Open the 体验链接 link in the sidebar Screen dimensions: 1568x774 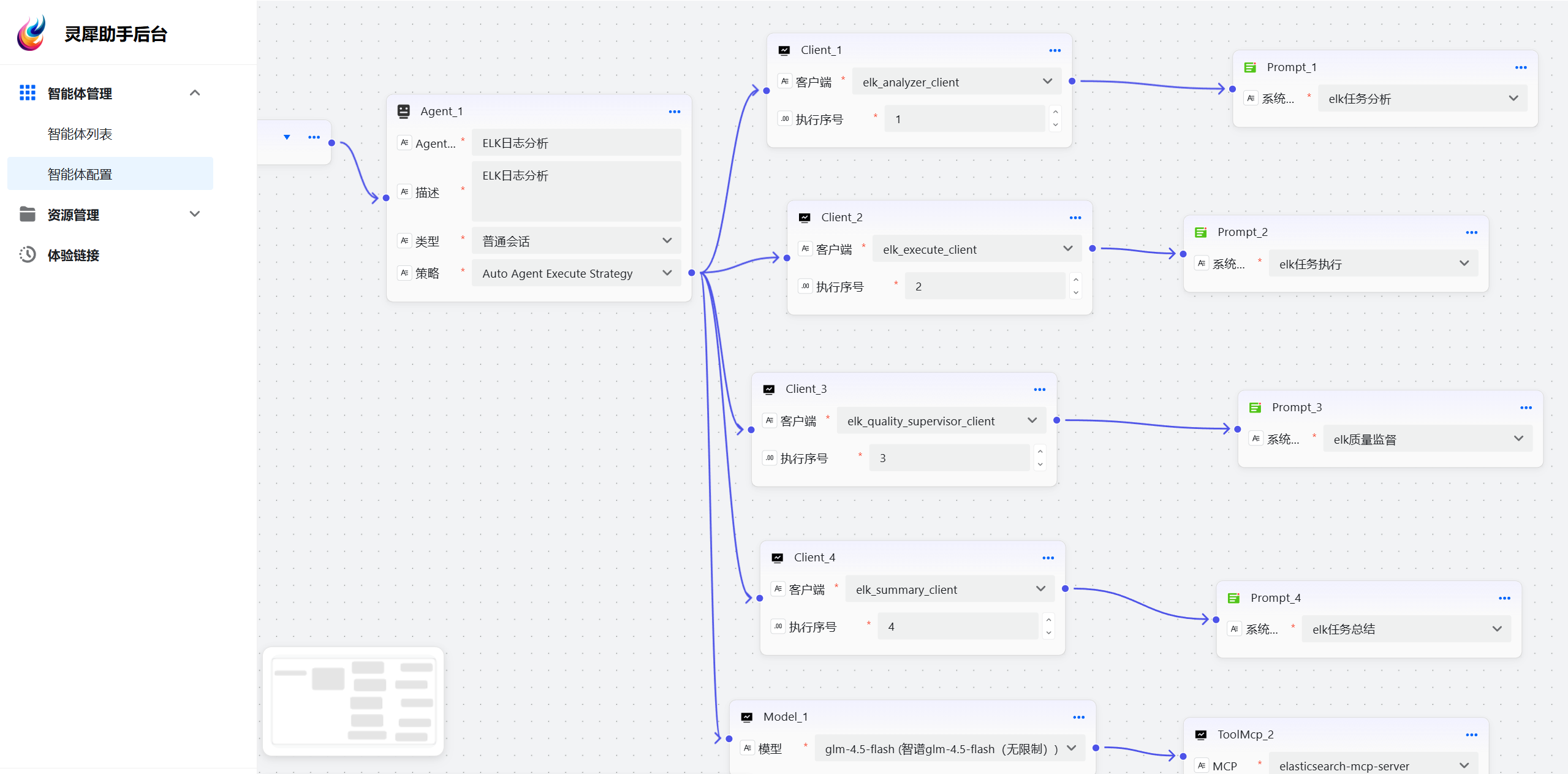pos(74,256)
